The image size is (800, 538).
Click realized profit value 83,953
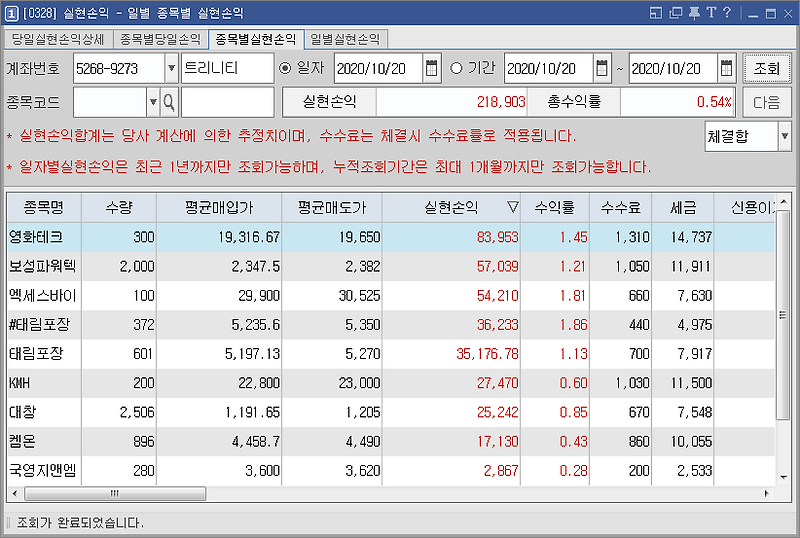pyautogui.click(x=497, y=237)
